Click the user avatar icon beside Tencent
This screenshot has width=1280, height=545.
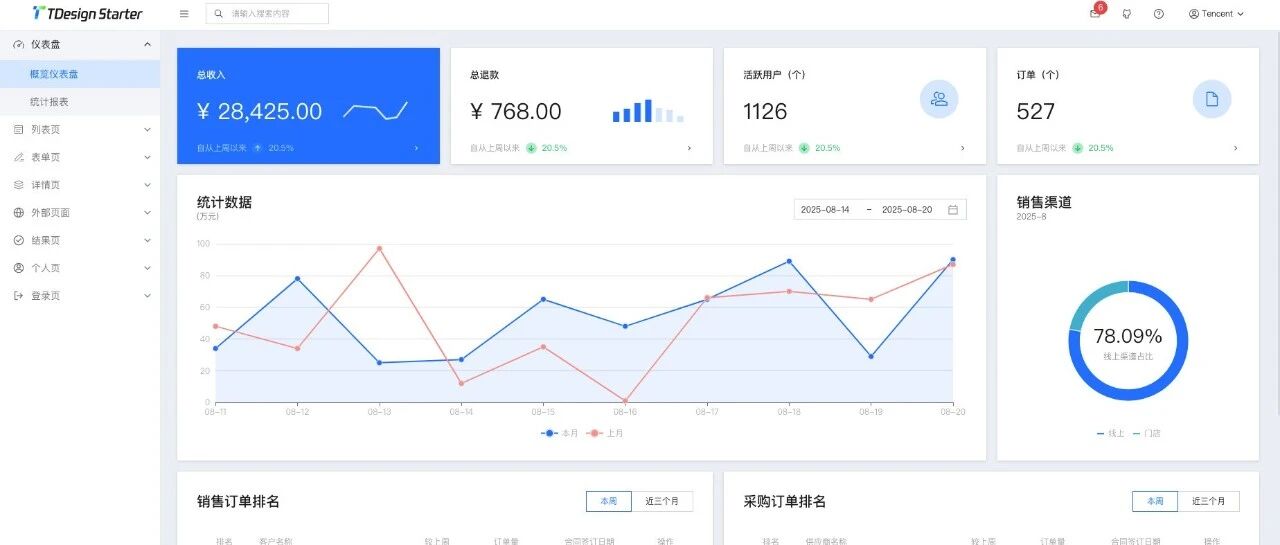[x=1194, y=14]
